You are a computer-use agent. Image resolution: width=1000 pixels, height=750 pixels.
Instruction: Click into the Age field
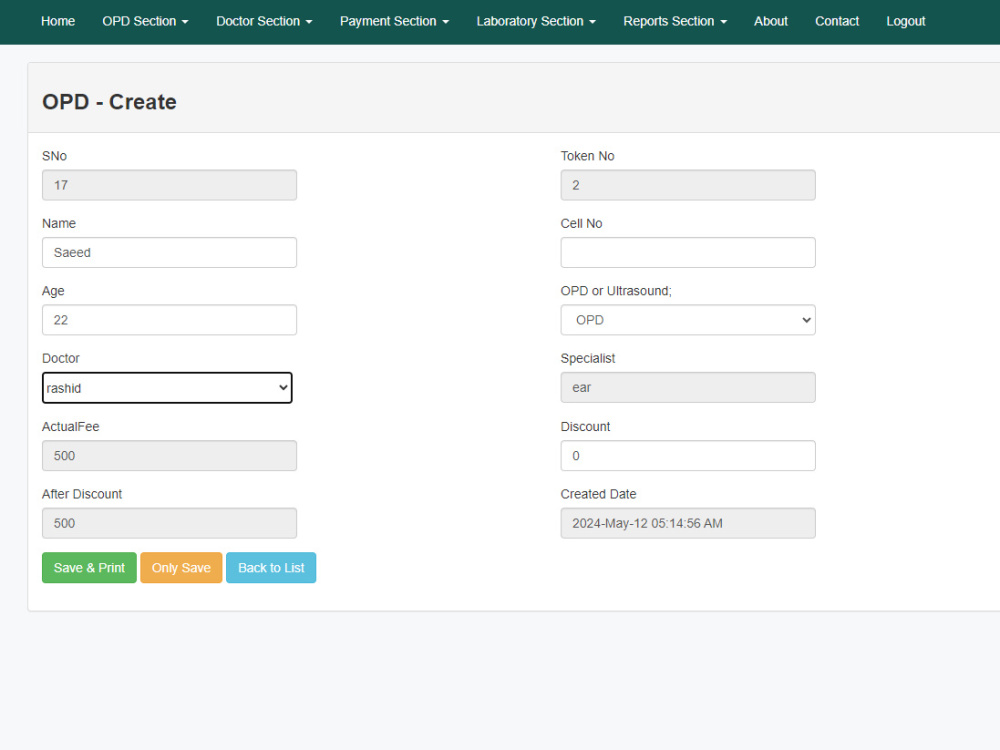pyautogui.click(x=168, y=319)
